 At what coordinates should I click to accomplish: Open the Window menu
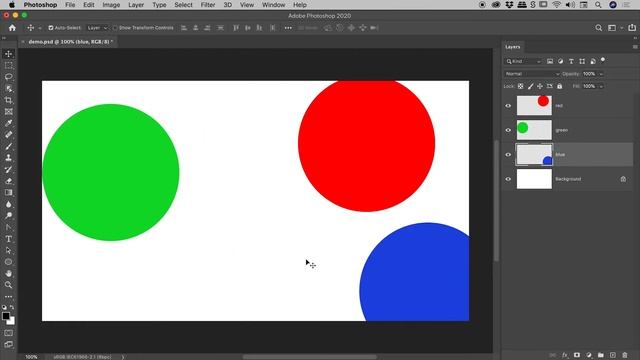pos(273,5)
